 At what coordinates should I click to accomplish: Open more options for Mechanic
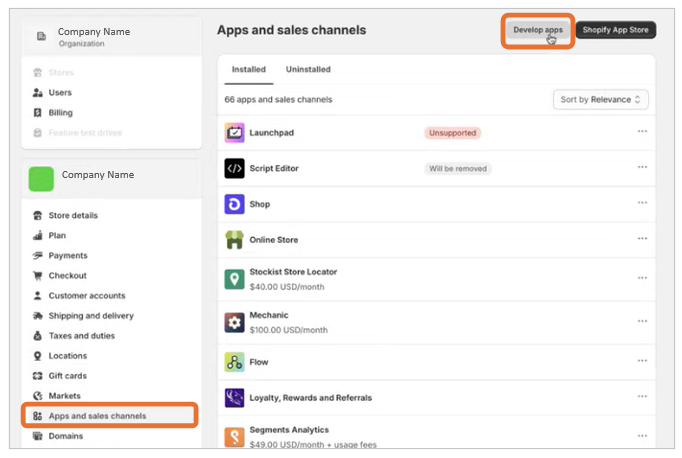click(x=642, y=321)
